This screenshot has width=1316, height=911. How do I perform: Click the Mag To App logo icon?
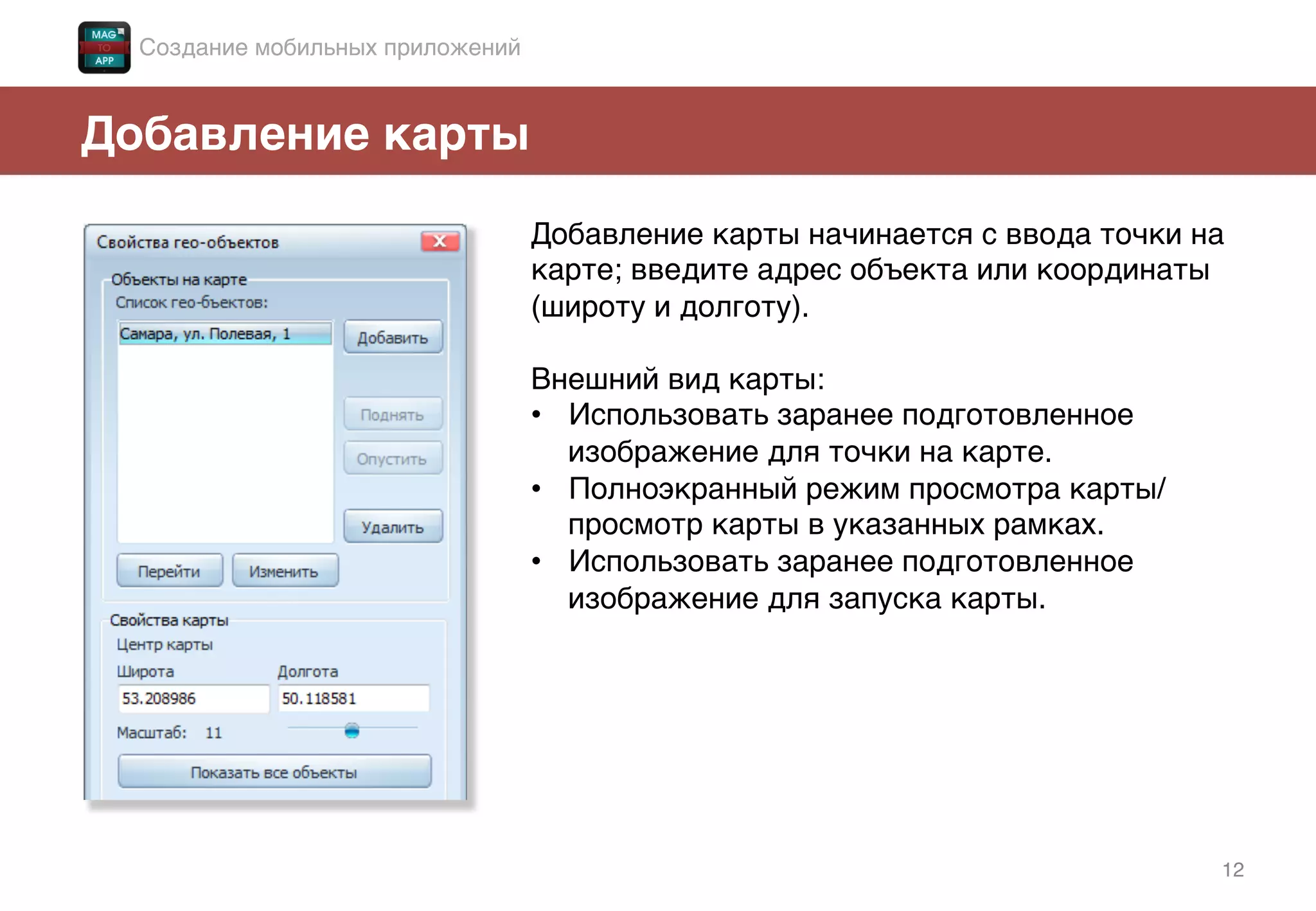coord(104,48)
